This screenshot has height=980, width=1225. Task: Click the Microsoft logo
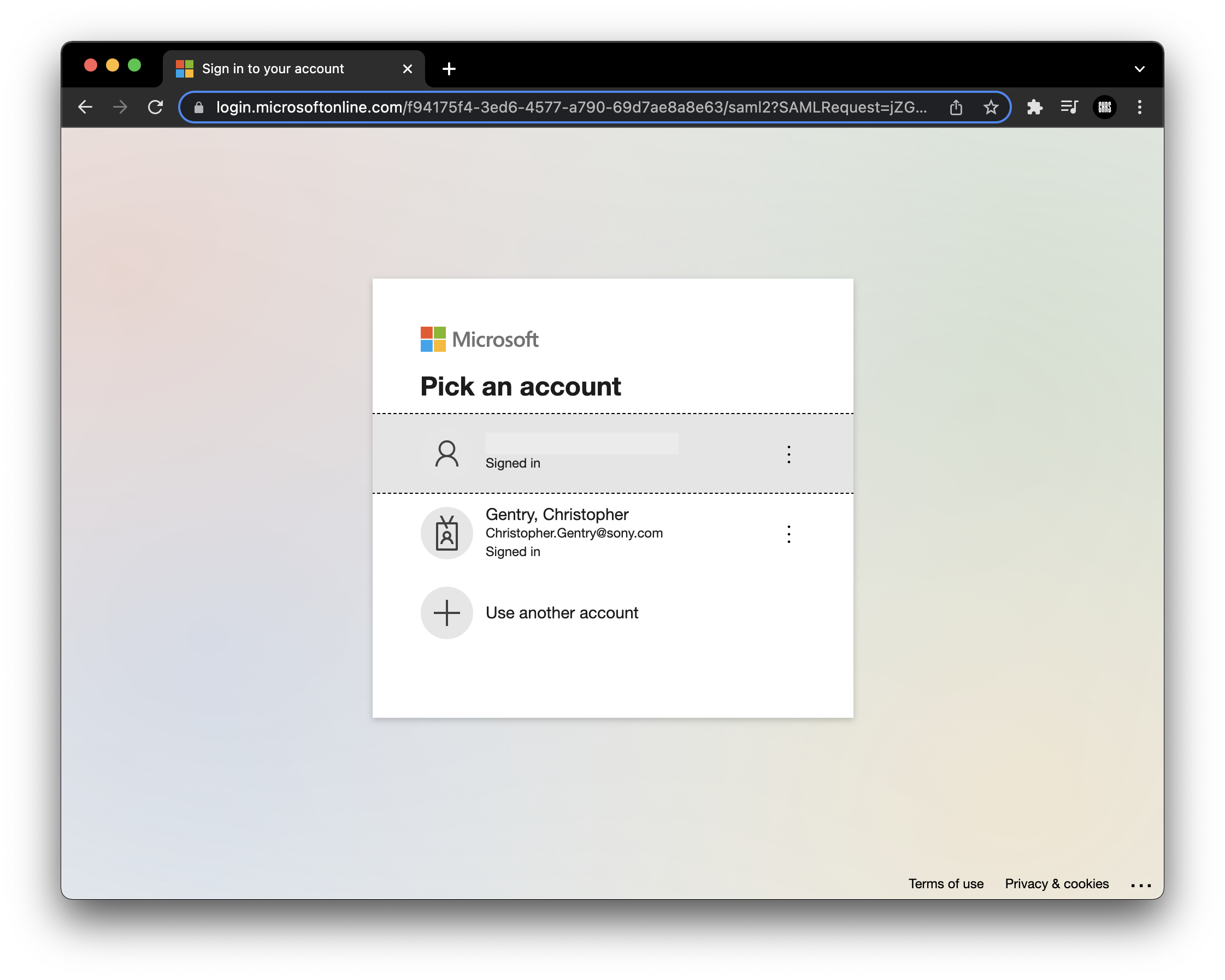click(x=479, y=339)
